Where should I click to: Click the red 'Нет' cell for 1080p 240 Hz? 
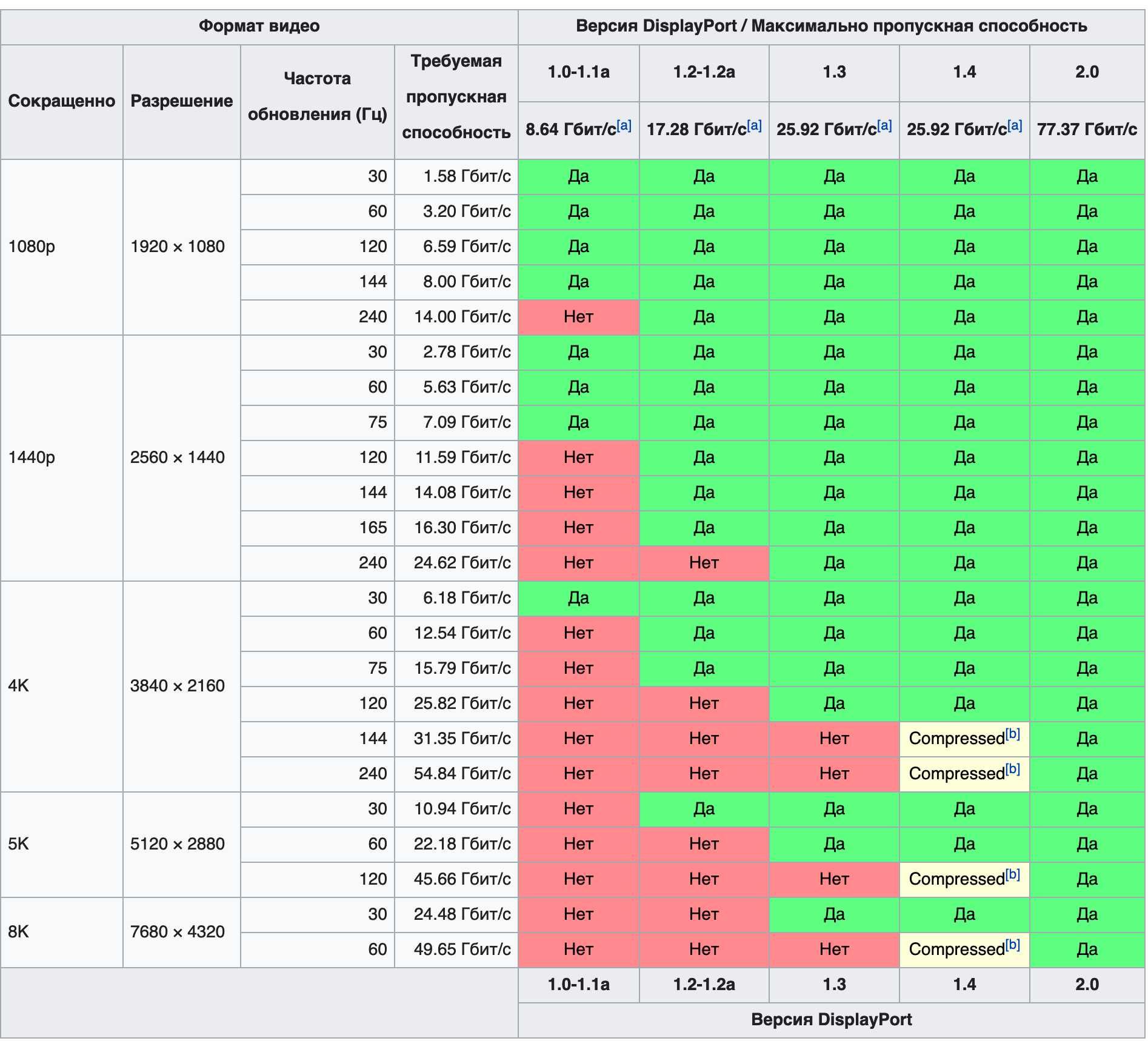coord(579,317)
